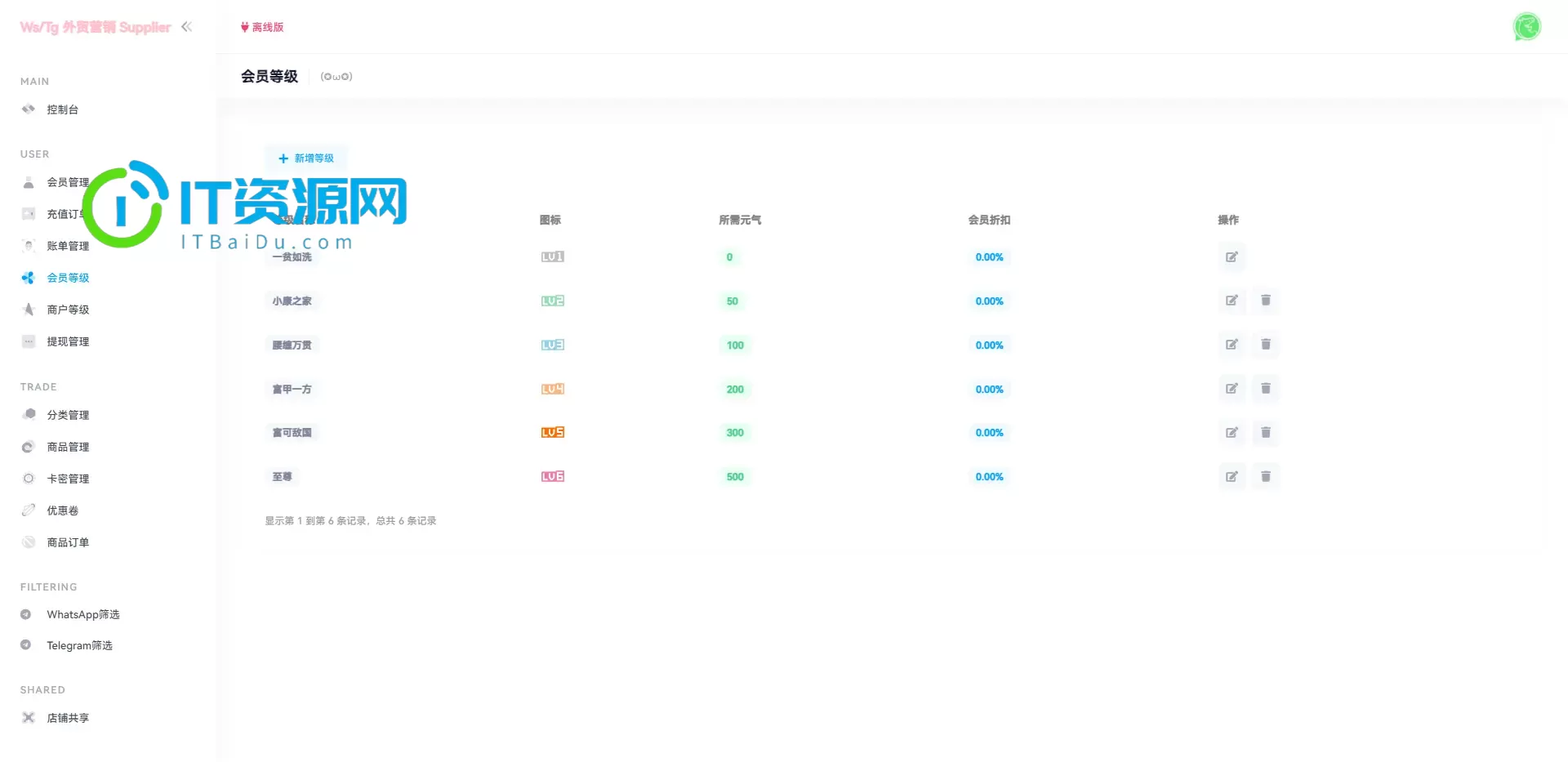Edit the 至尊 level row
The height and width of the screenshot is (762, 1568).
tap(1232, 477)
